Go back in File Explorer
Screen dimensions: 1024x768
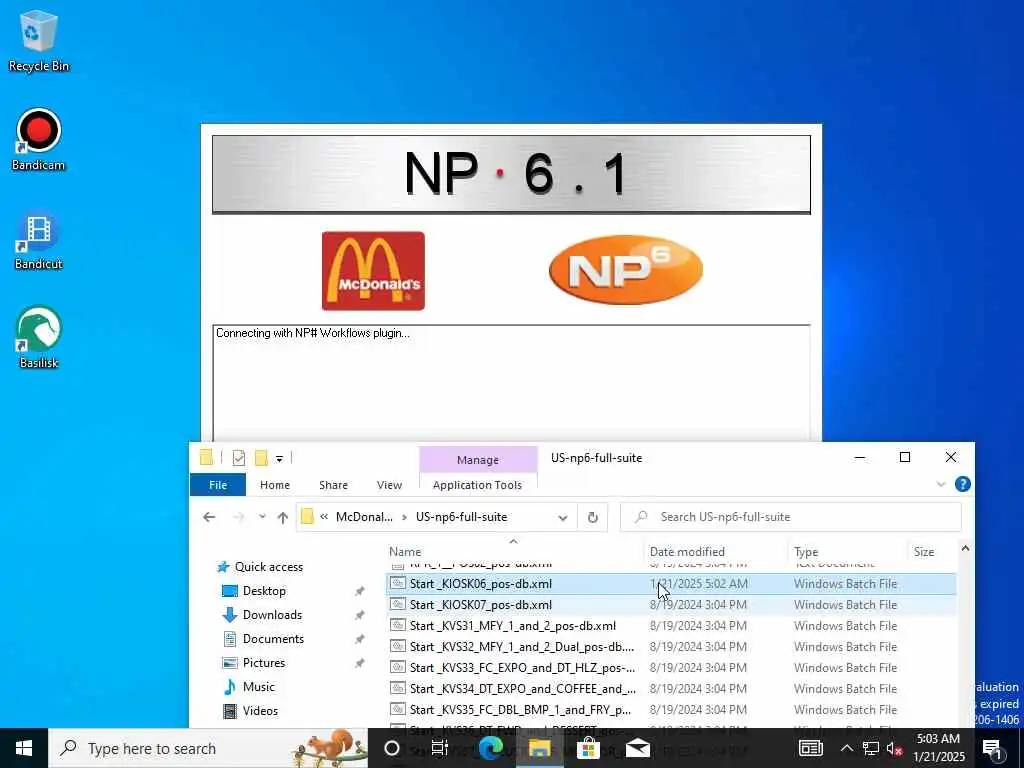coord(209,517)
